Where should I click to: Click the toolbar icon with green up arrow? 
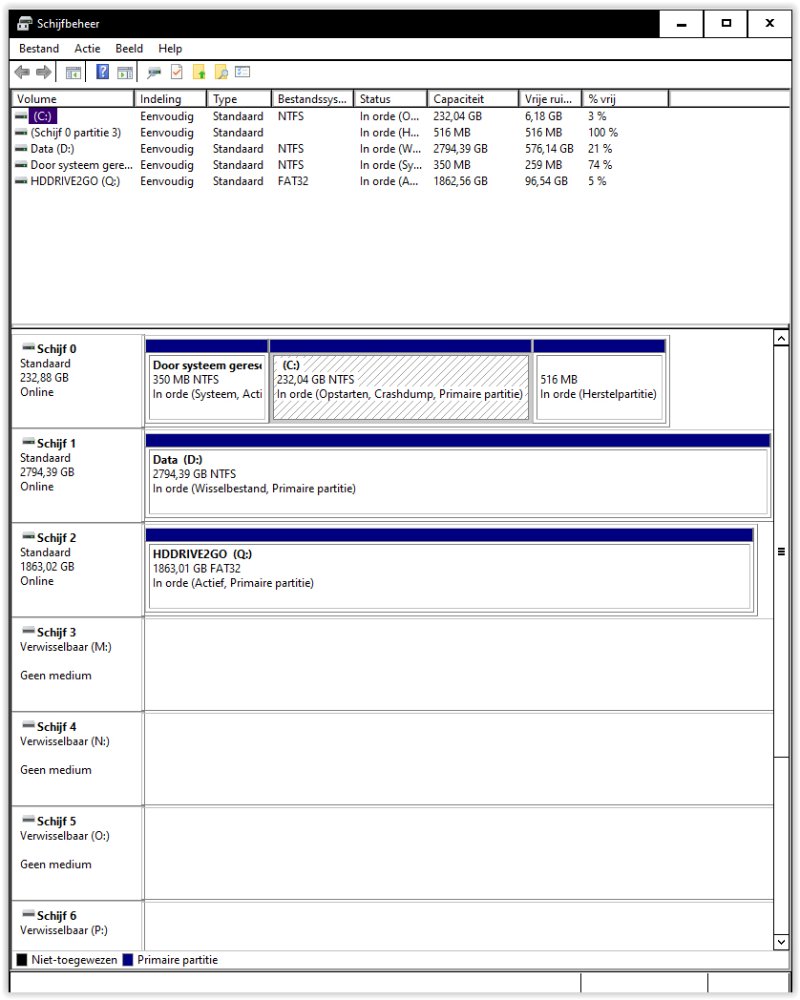[199, 72]
